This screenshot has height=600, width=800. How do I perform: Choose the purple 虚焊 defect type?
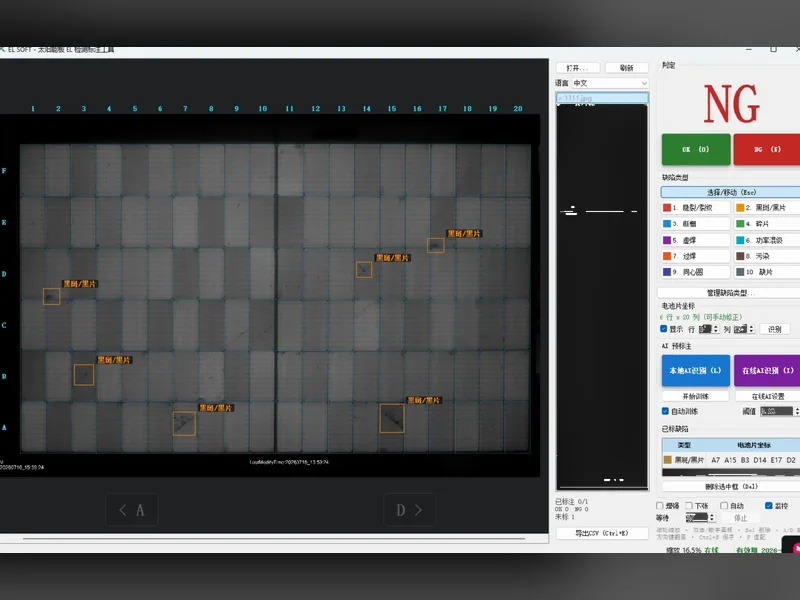pyautogui.click(x=695, y=240)
